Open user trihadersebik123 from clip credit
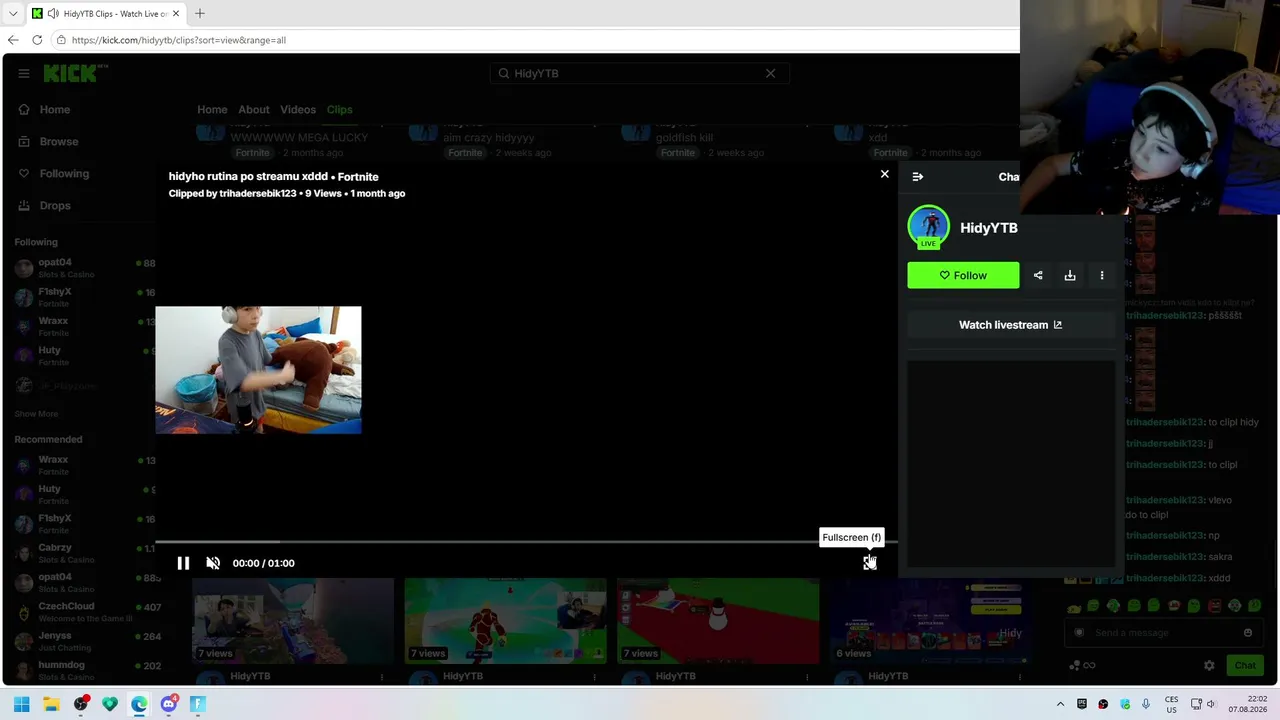The height and width of the screenshot is (720, 1280). 258,193
